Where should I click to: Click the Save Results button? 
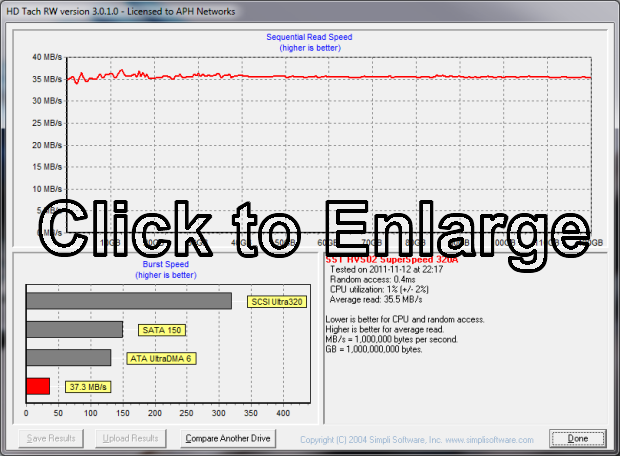[50, 438]
